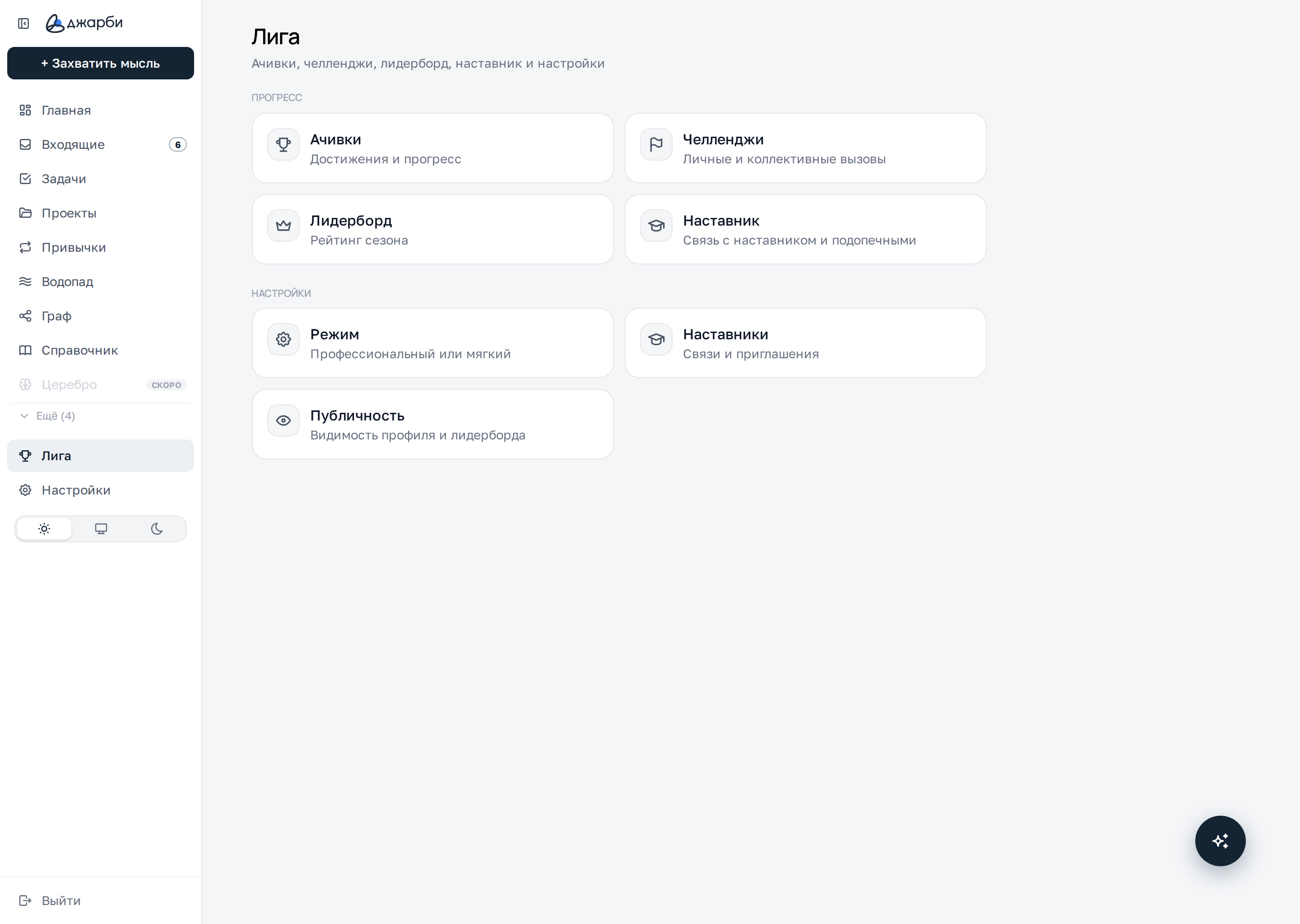Viewport: 1300px width, 924px height.
Task: Click the eye icon on Публичность card
Action: [x=283, y=420]
